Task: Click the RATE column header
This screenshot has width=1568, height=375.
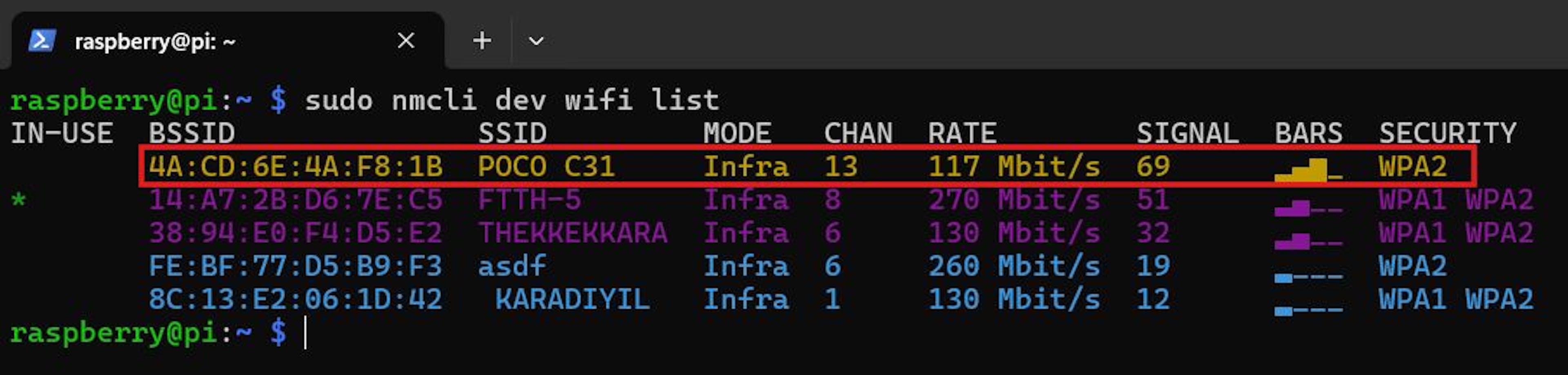Action: click(x=962, y=133)
